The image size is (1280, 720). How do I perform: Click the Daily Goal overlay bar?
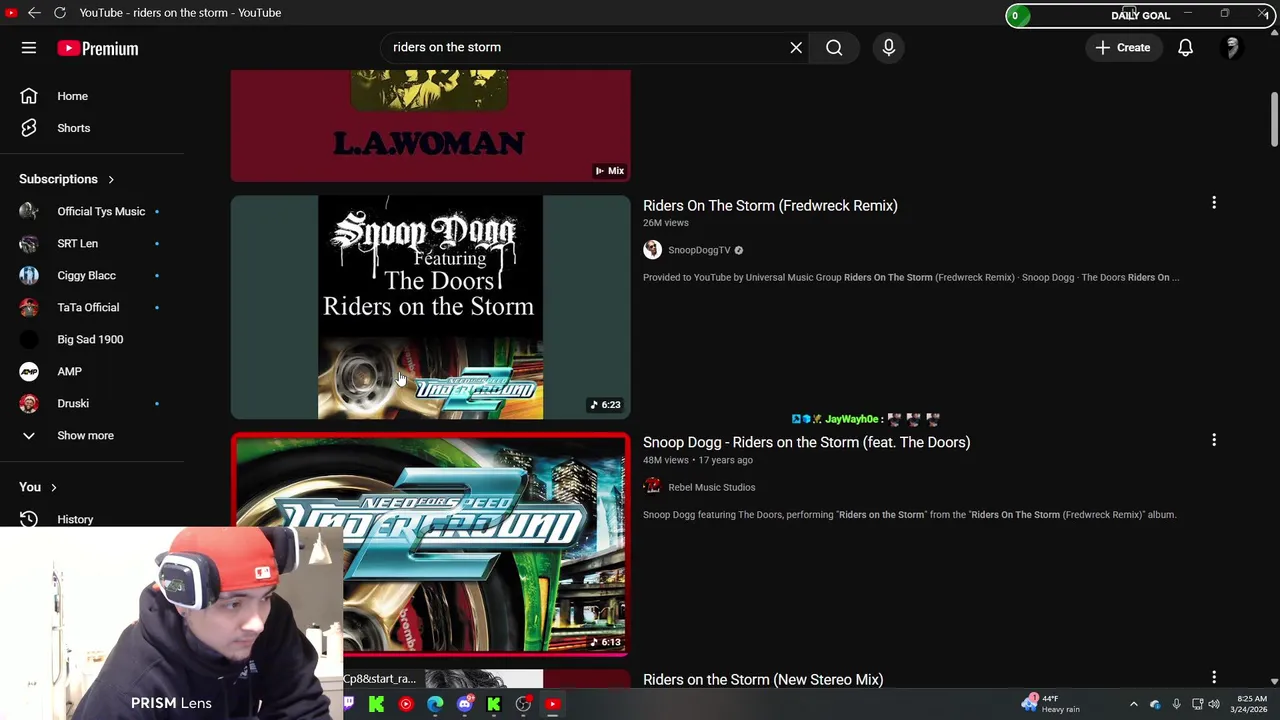pos(1140,15)
